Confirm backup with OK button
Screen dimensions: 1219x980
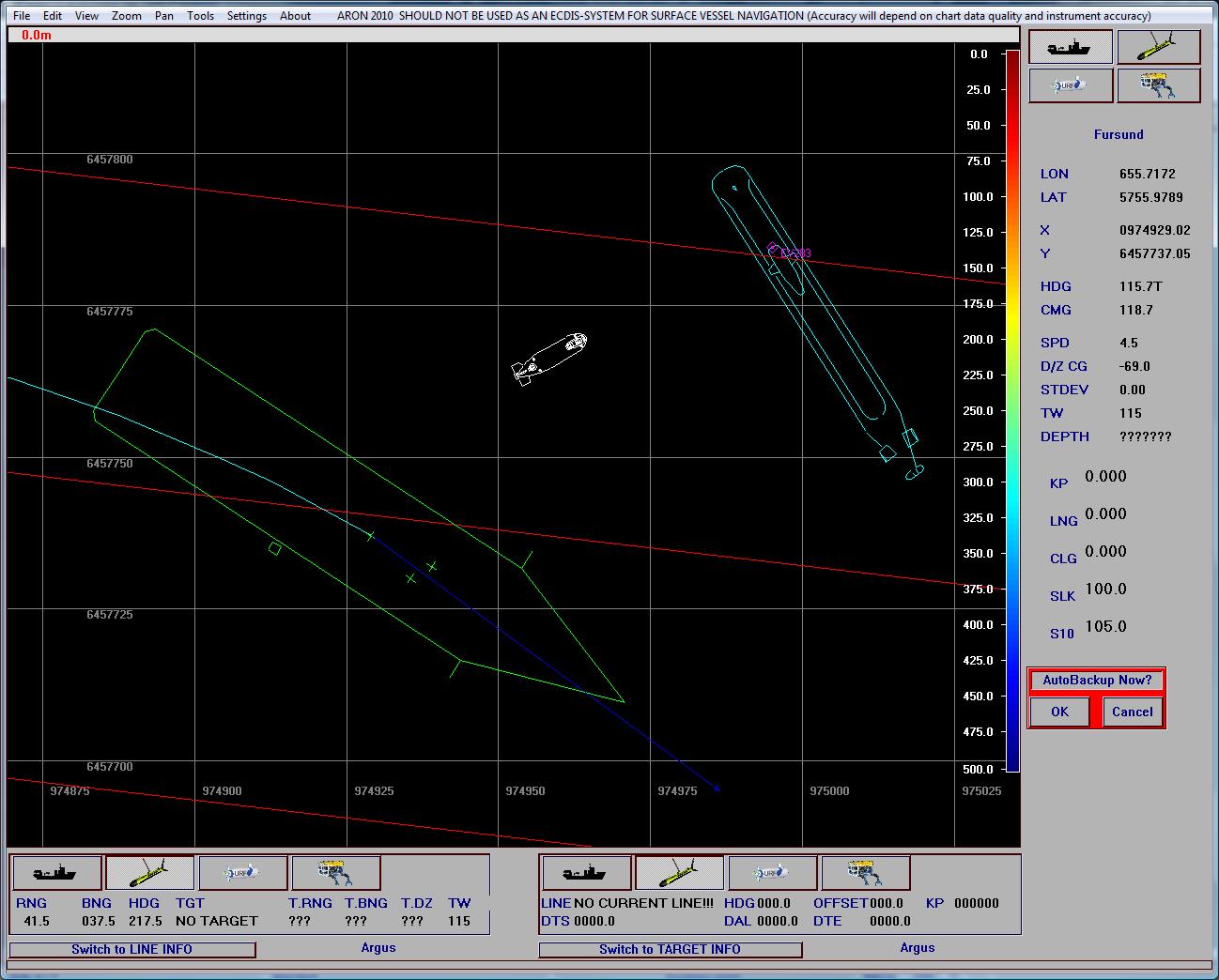[x=1059, y=712]
